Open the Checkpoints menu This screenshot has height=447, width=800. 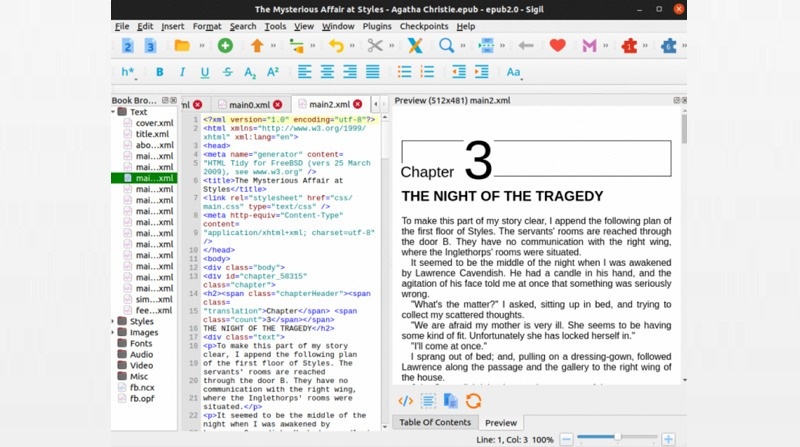tap(424, 27)
